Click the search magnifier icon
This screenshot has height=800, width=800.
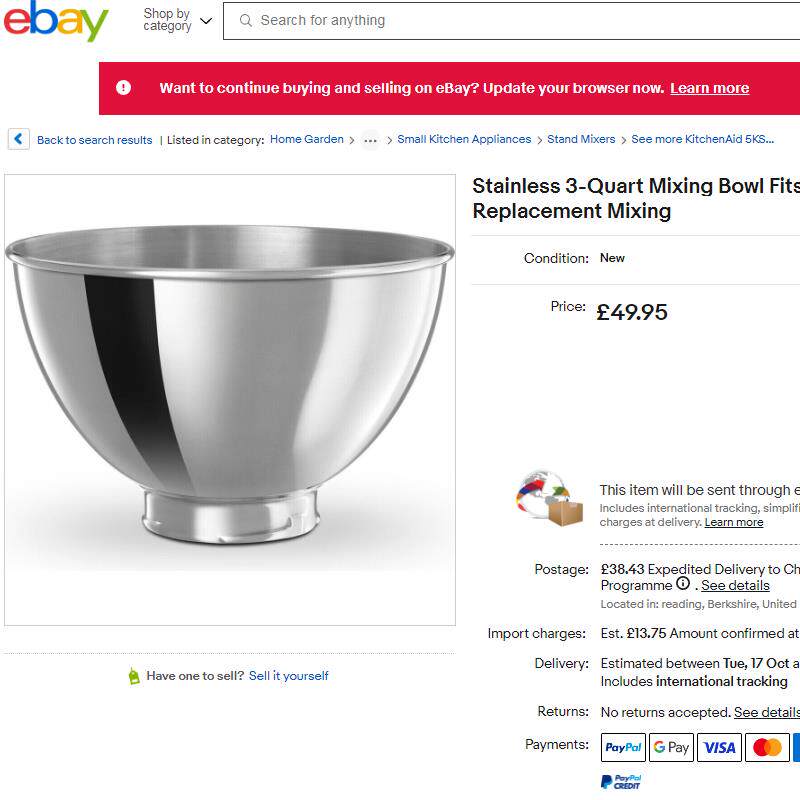point(245,20)
